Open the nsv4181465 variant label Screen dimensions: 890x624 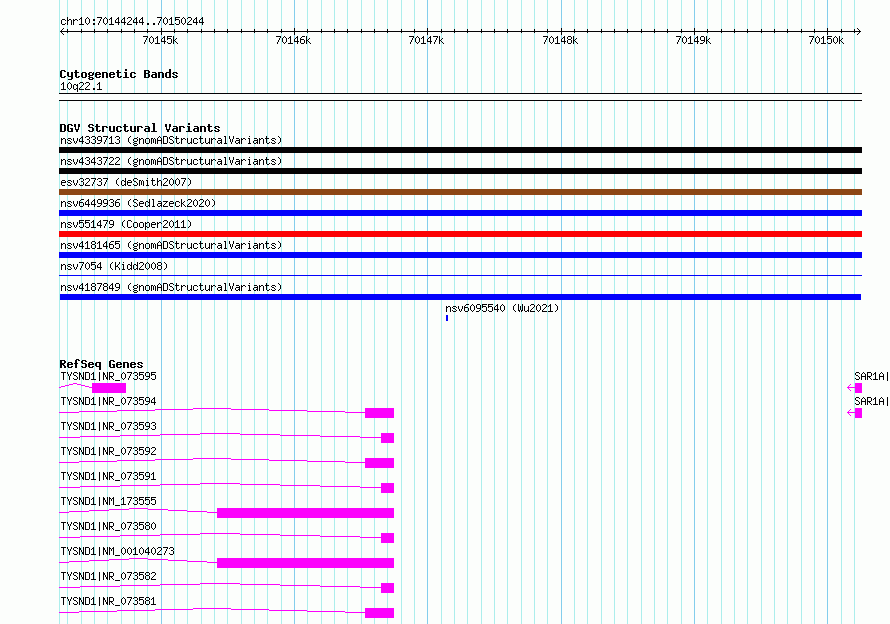pos(171,245)
